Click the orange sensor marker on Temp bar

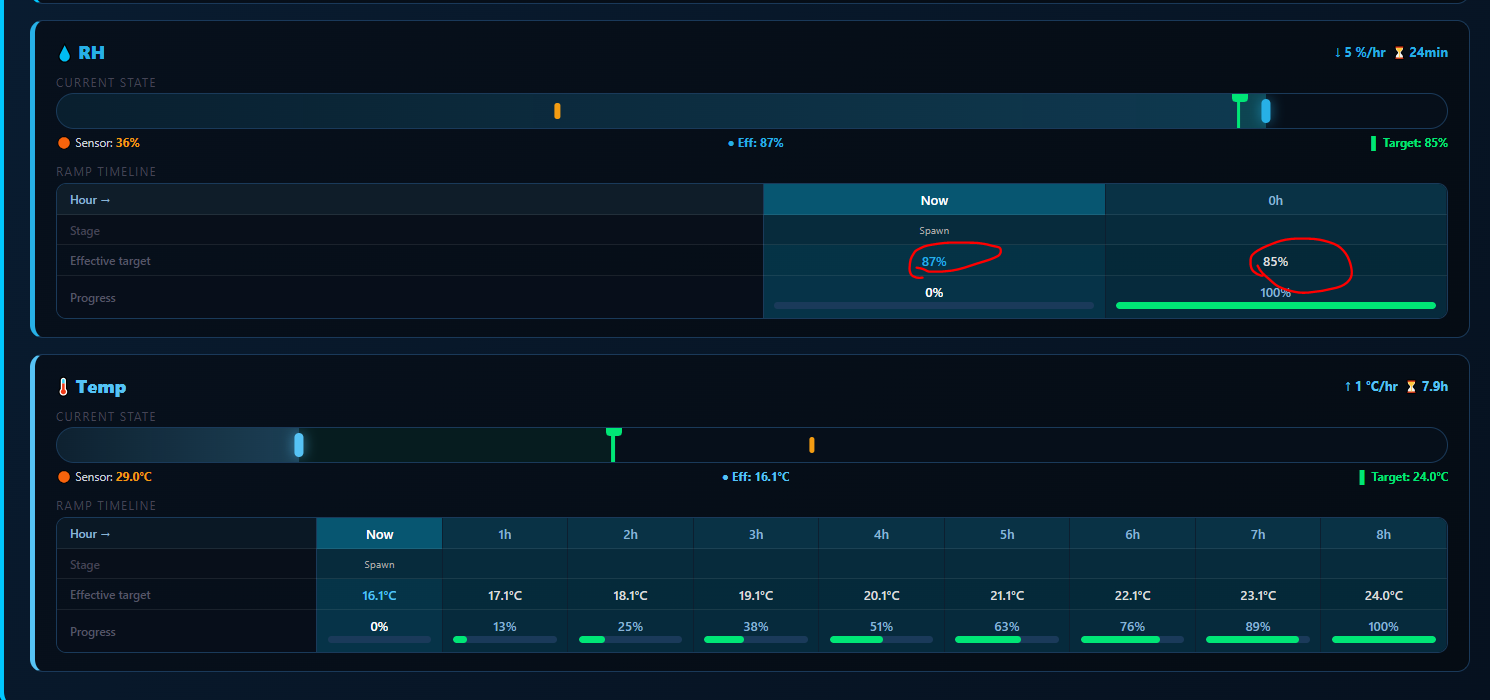pyautogui.click(x=812, y=445)
